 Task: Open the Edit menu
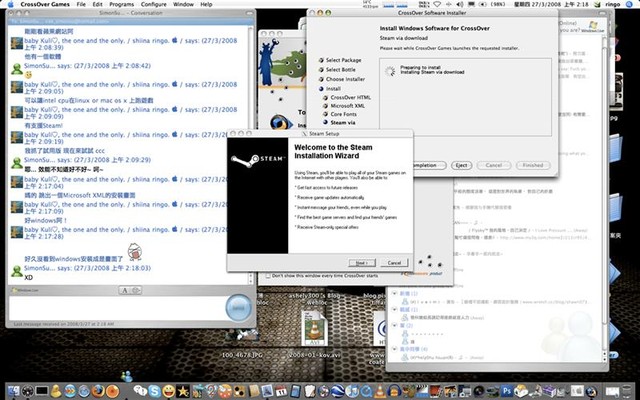(x=98, y=4)
